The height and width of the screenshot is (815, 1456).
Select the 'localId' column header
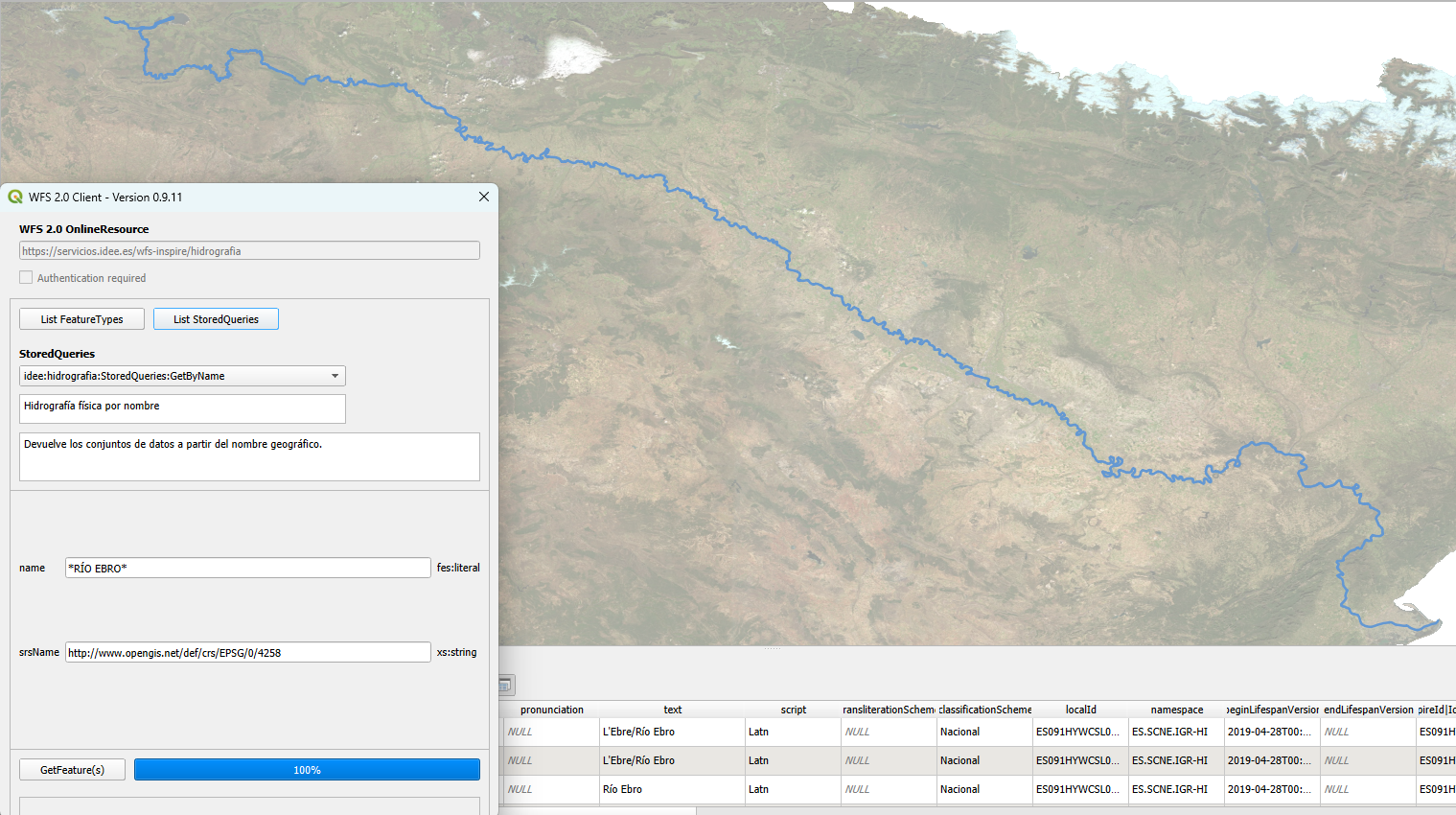pos(1080,710)
